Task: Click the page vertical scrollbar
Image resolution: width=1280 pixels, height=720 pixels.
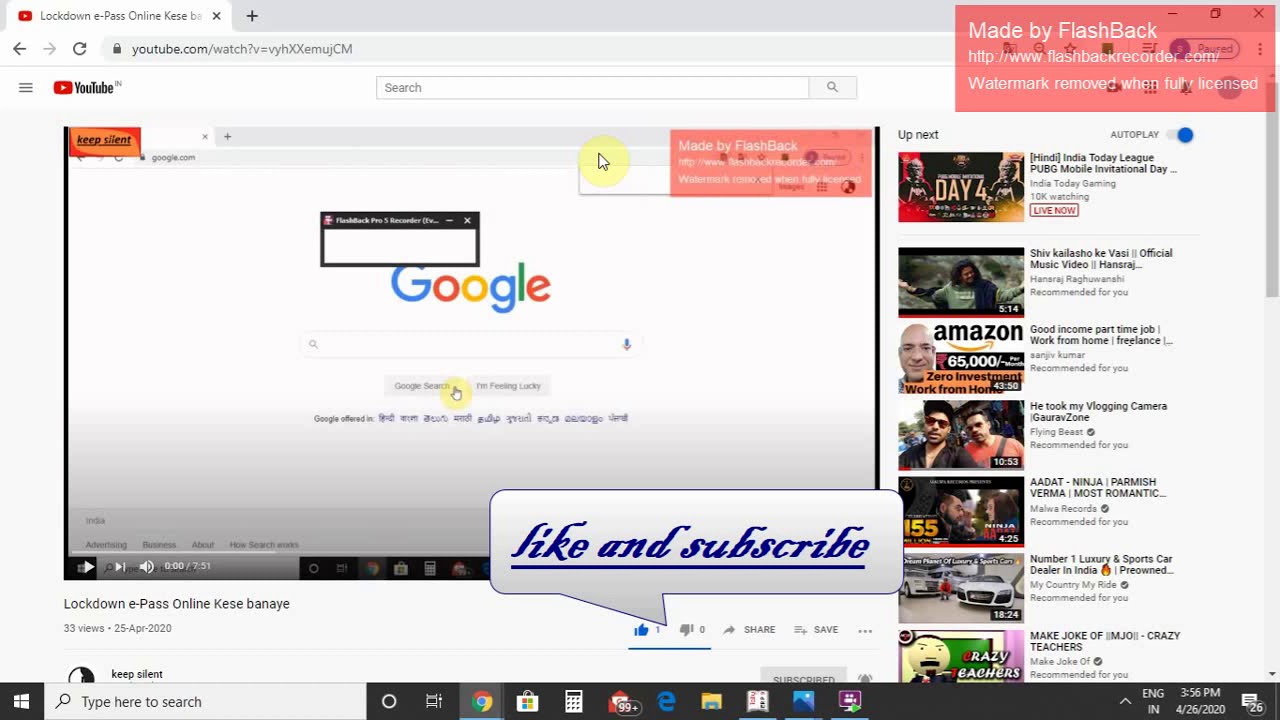Action: point(1272,190)
